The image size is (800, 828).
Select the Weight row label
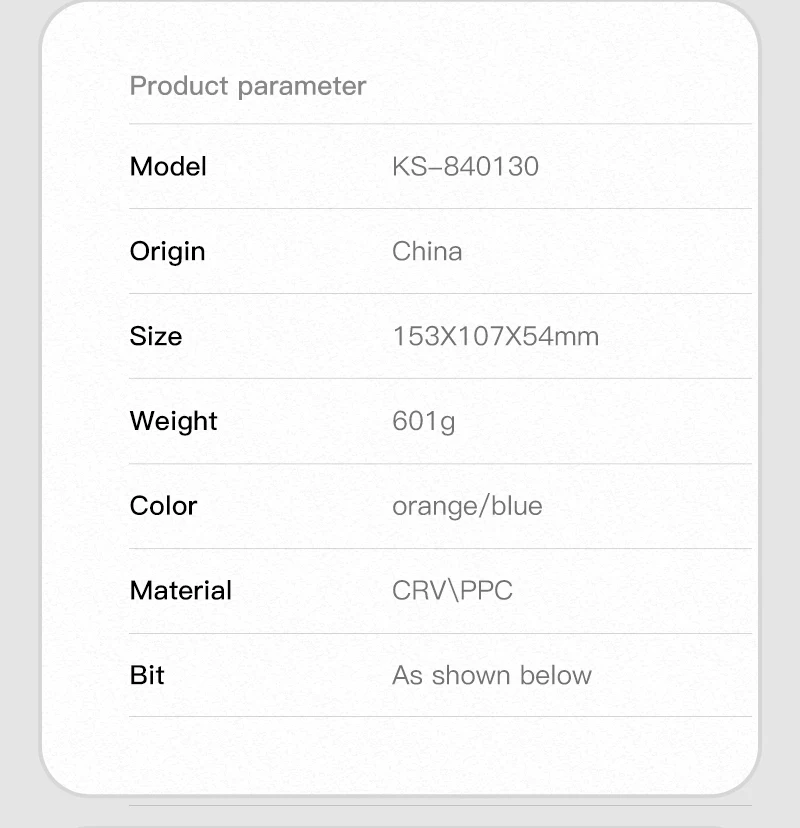pos(173,421)
